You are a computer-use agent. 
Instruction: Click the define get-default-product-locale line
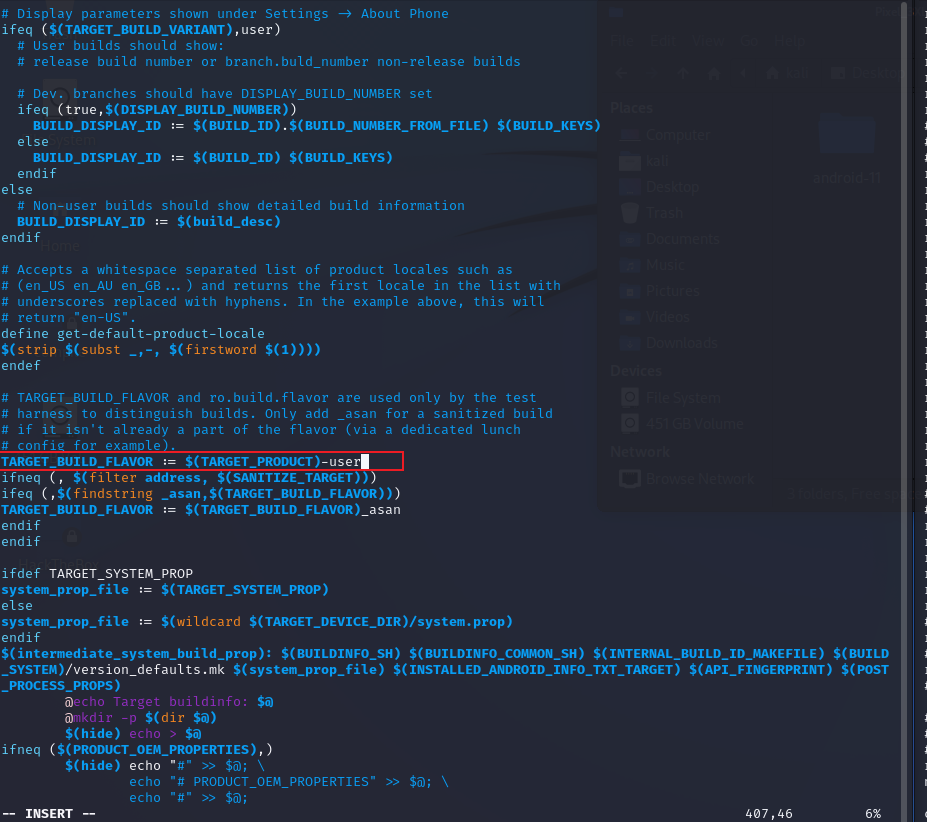click(x=132, y=333)
